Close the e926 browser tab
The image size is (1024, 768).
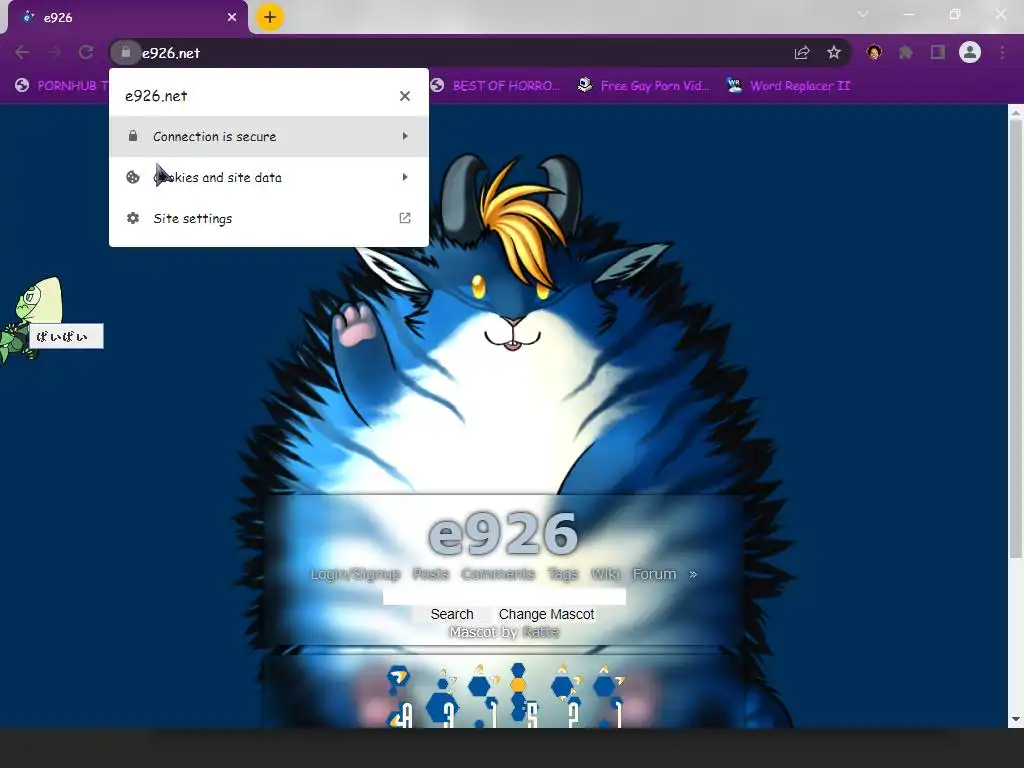[x=232, y=18]
